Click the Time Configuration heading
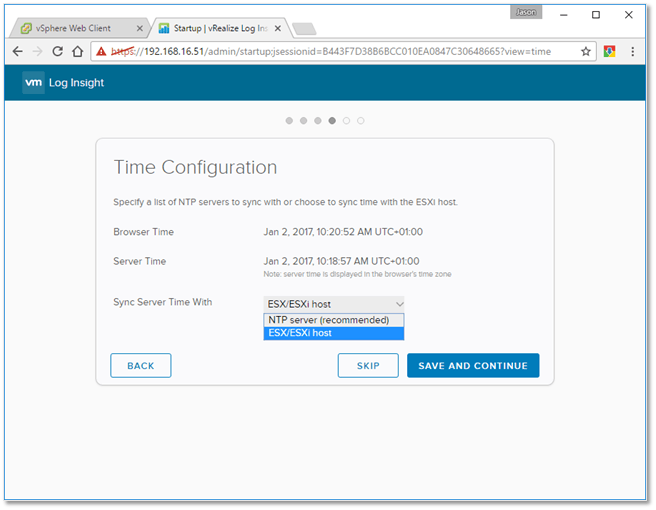The image size is (656, 510). [x=195, y=167]
